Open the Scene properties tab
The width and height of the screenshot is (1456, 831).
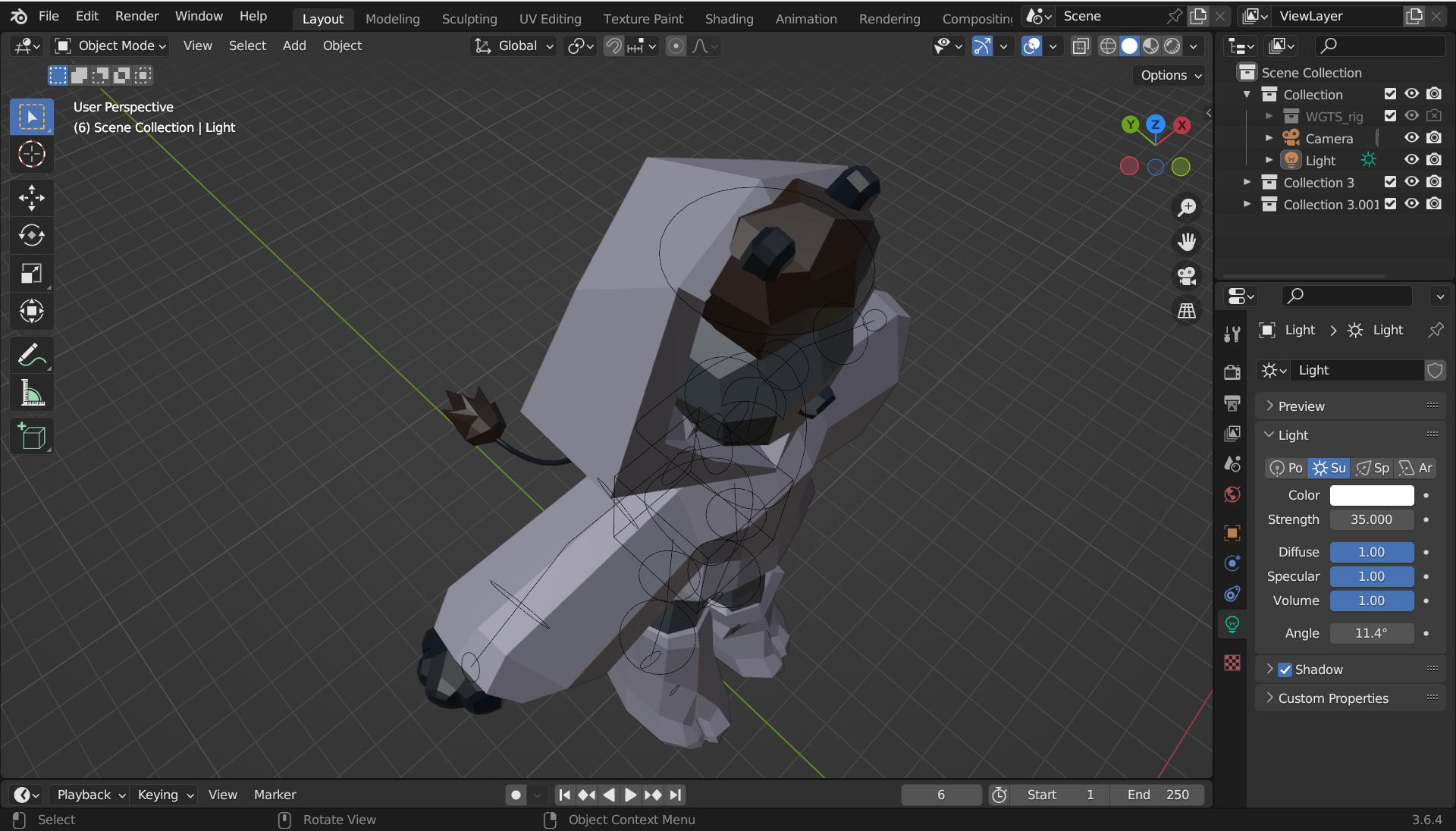pos(1232,463)
